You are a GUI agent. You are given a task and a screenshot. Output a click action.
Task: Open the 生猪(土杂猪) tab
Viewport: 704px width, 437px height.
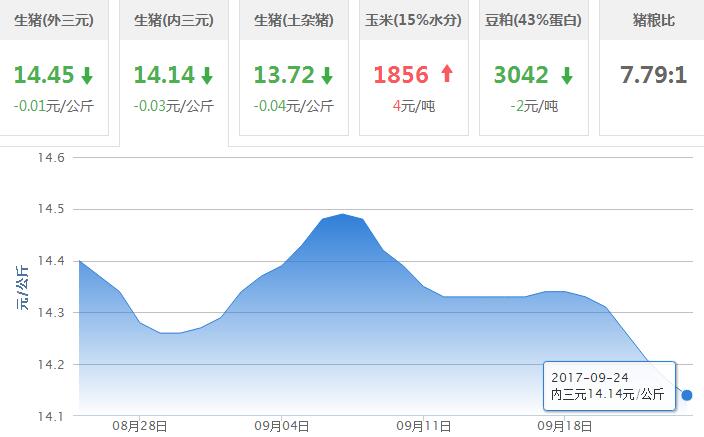(293, 20)
